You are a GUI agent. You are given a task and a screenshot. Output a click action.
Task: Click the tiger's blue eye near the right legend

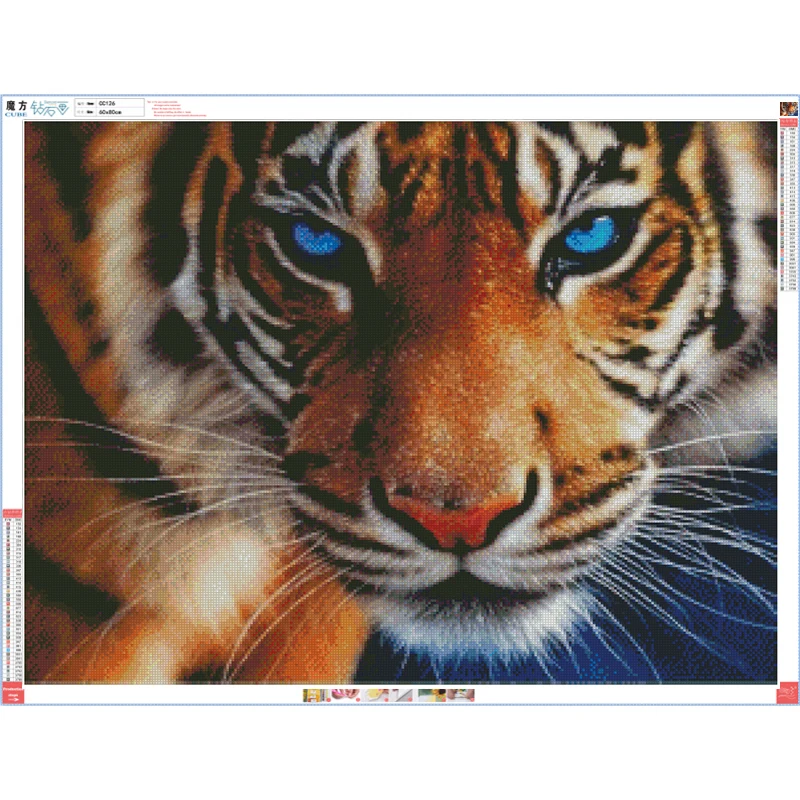(x=590, y=235)
